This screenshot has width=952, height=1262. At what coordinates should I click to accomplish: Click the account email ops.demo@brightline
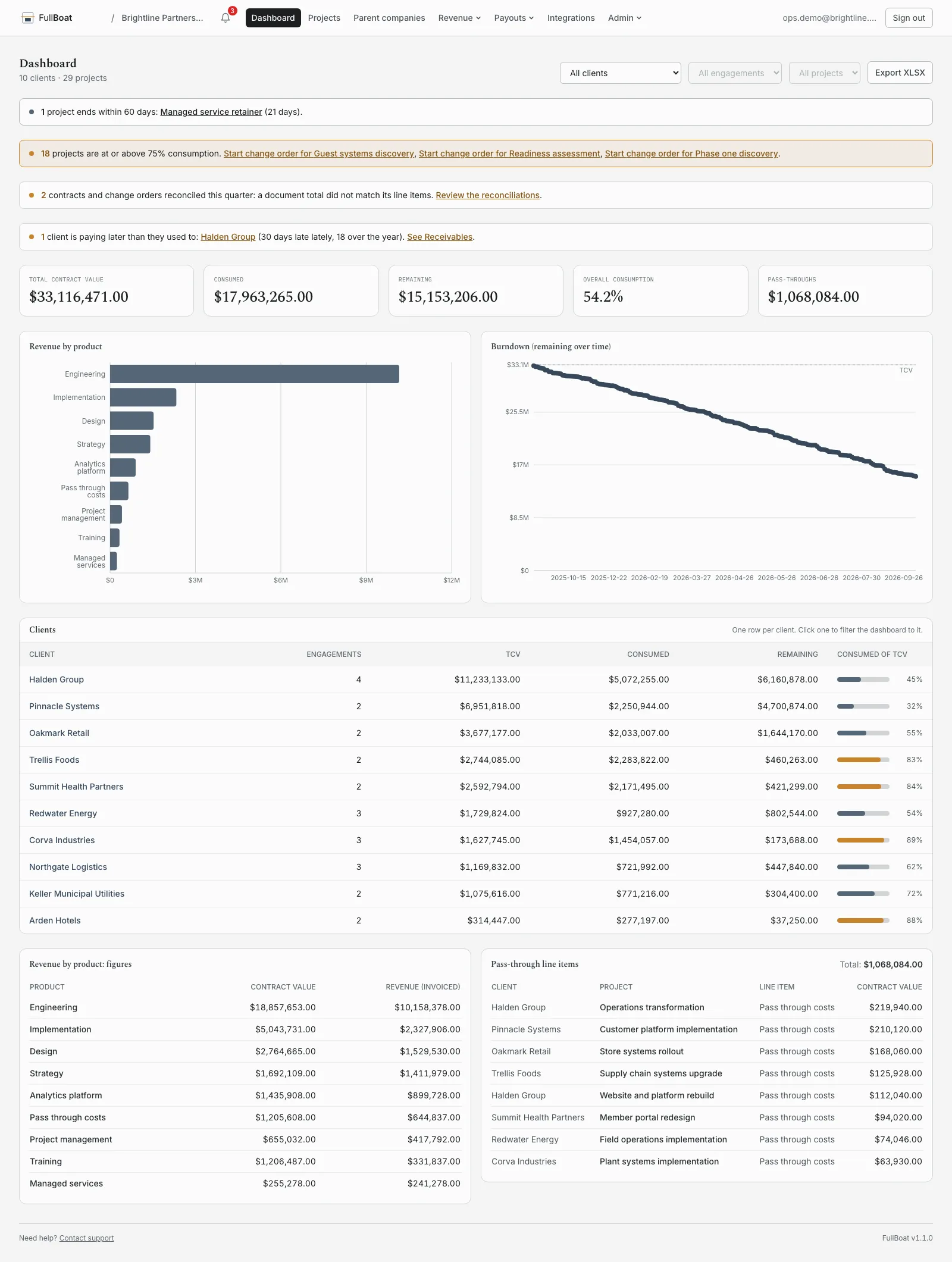[829, 18]
